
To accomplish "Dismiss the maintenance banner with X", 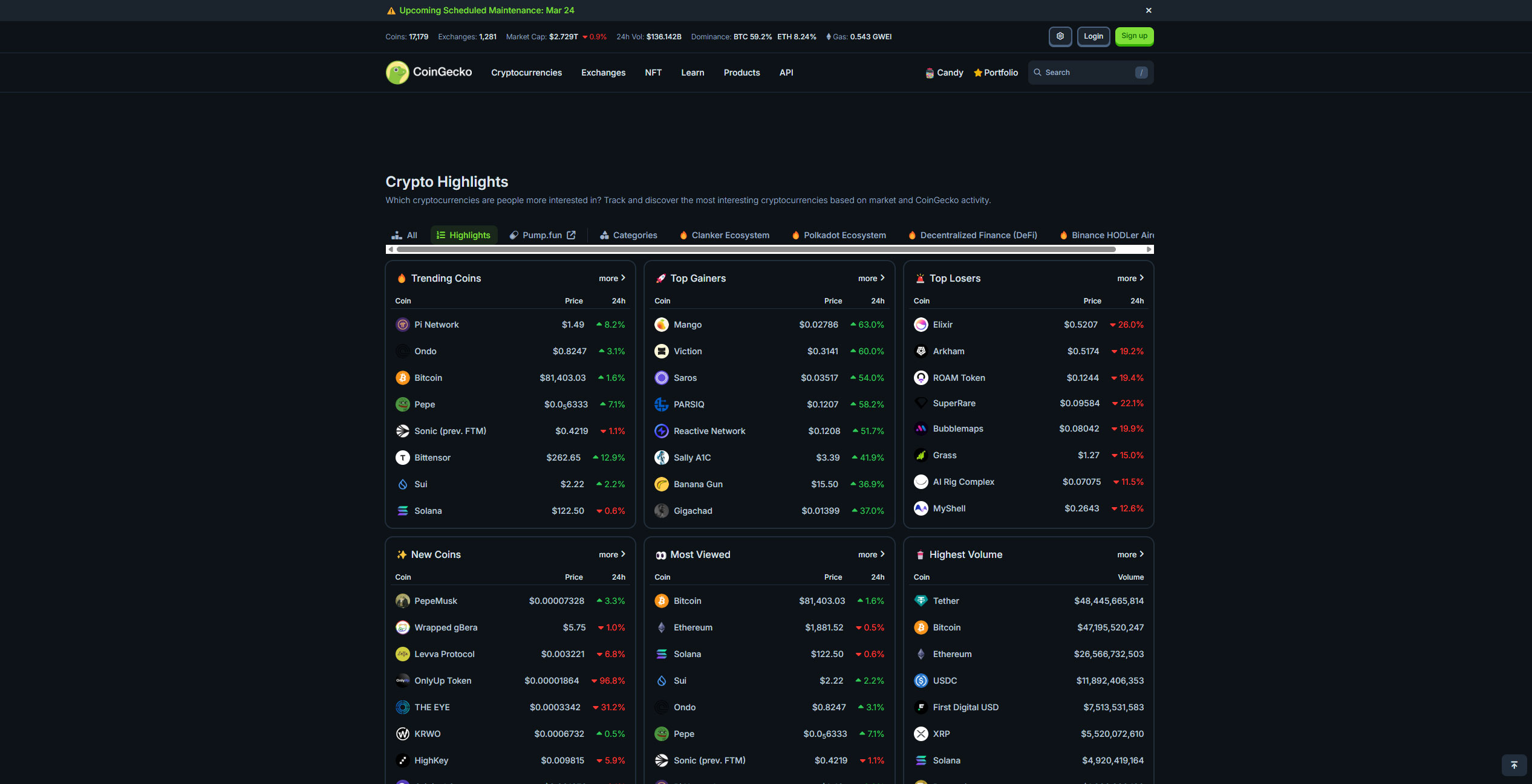I will coord(1149,10).
